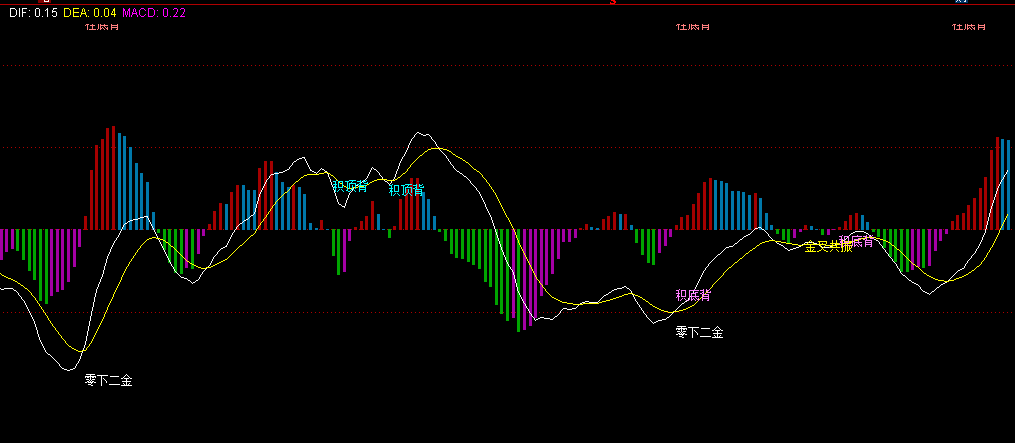Select the right 零下二金 label under 积底背
The height and width of the screenshot is (443, 1015).
[x=699, y=332]
